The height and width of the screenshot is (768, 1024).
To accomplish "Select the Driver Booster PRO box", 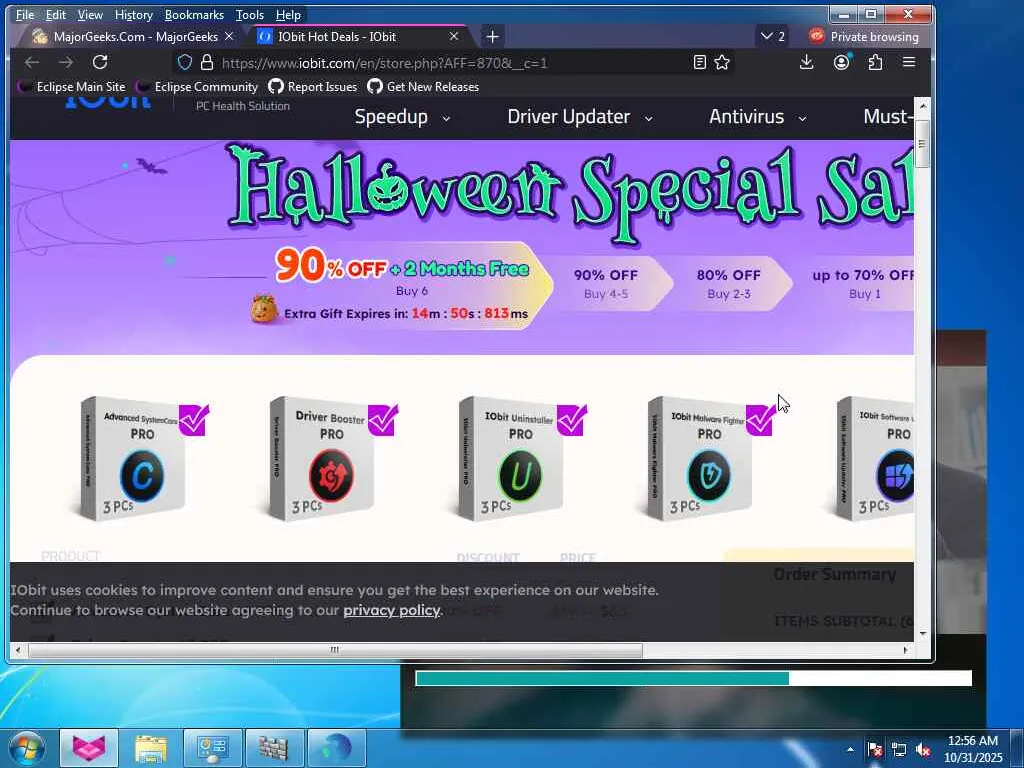I will (x=321, y=458).
